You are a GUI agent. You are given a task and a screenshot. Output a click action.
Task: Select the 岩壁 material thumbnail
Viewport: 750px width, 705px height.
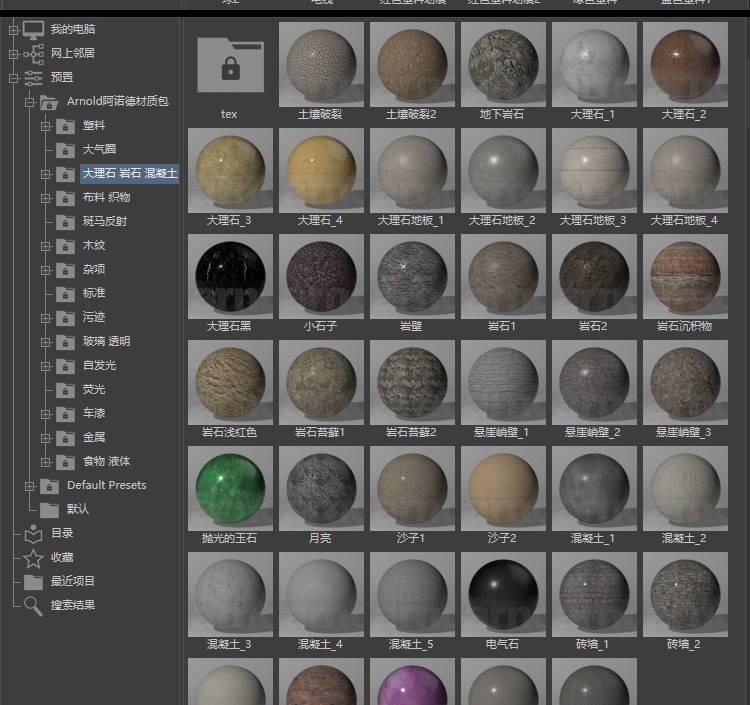coord(412,276)
